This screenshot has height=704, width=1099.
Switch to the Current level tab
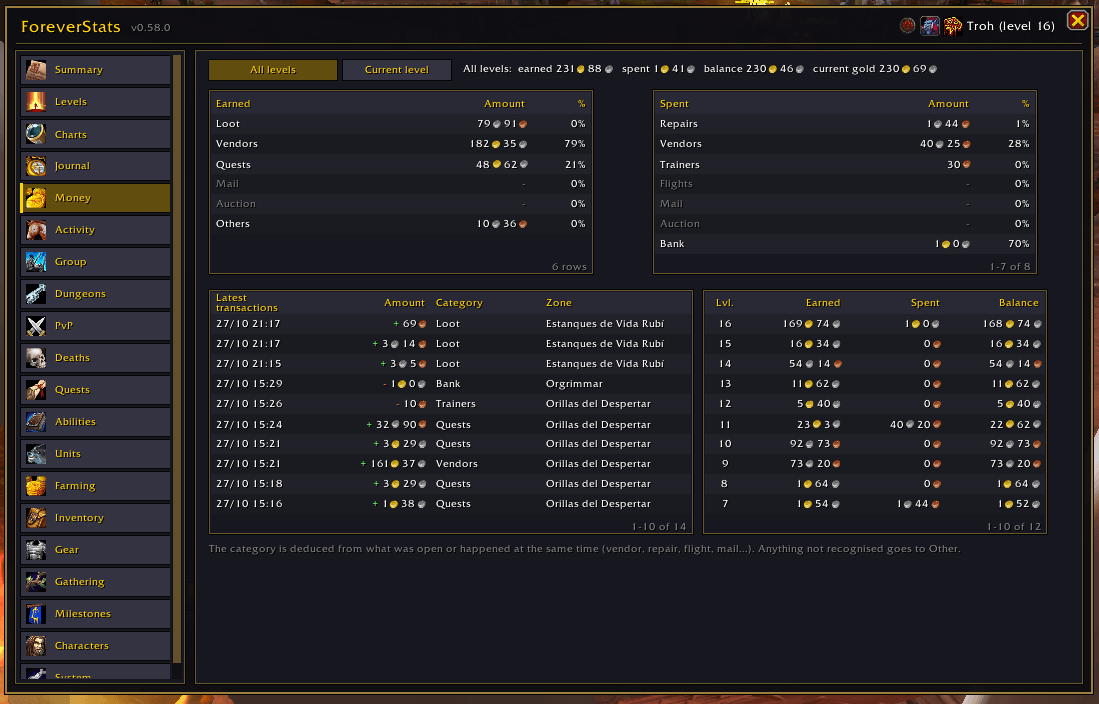pos(397,69)
